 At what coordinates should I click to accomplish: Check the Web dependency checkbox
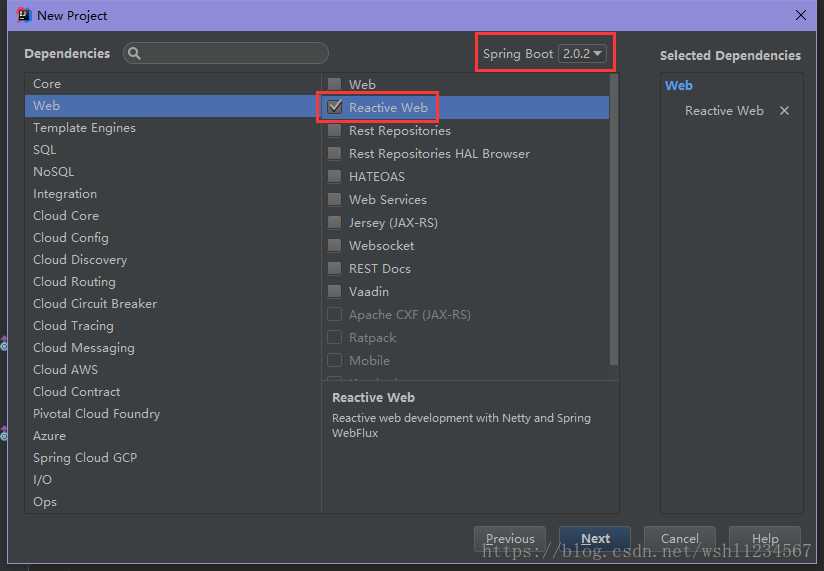[334, 84]
